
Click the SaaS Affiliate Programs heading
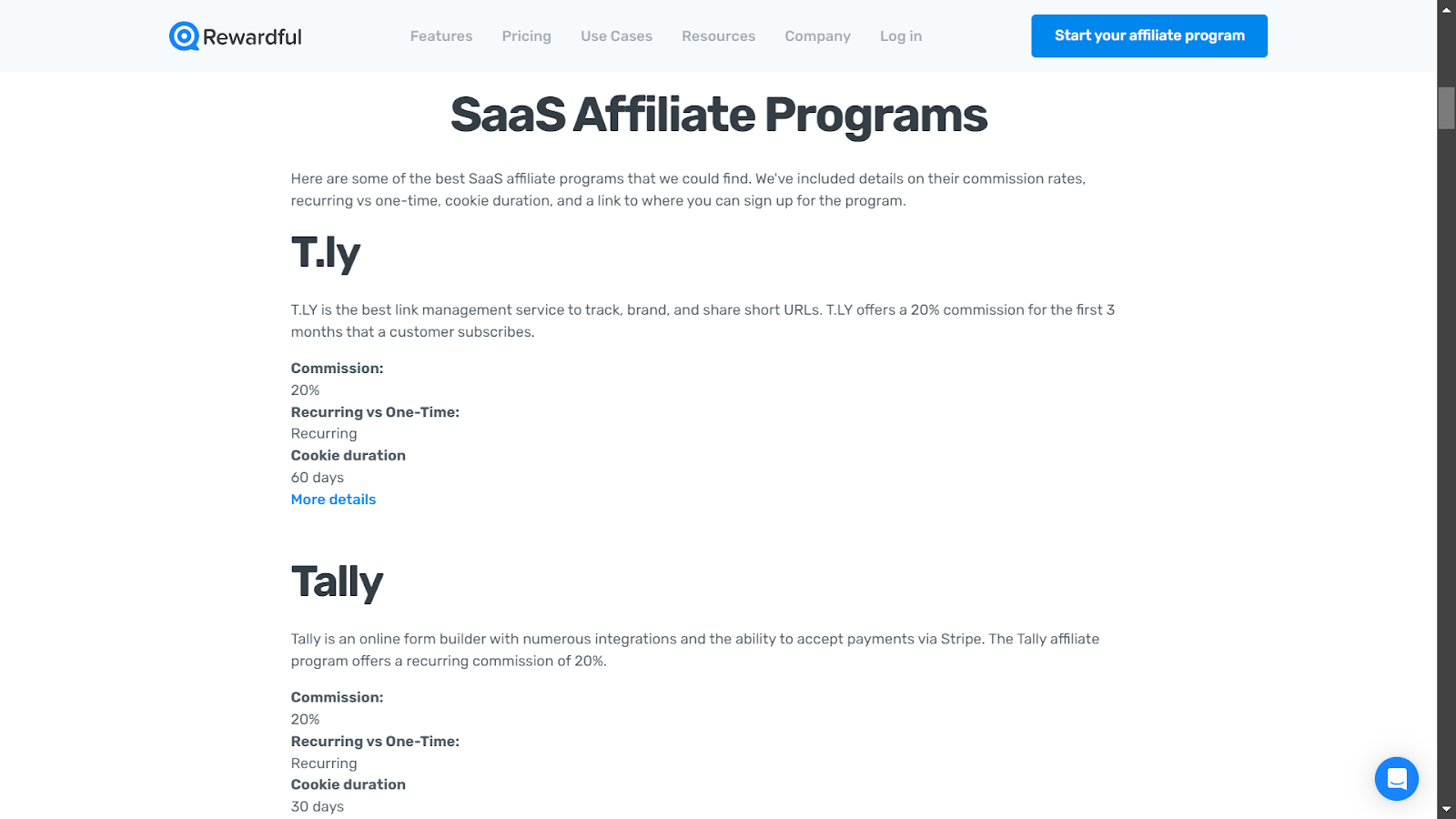719,116
